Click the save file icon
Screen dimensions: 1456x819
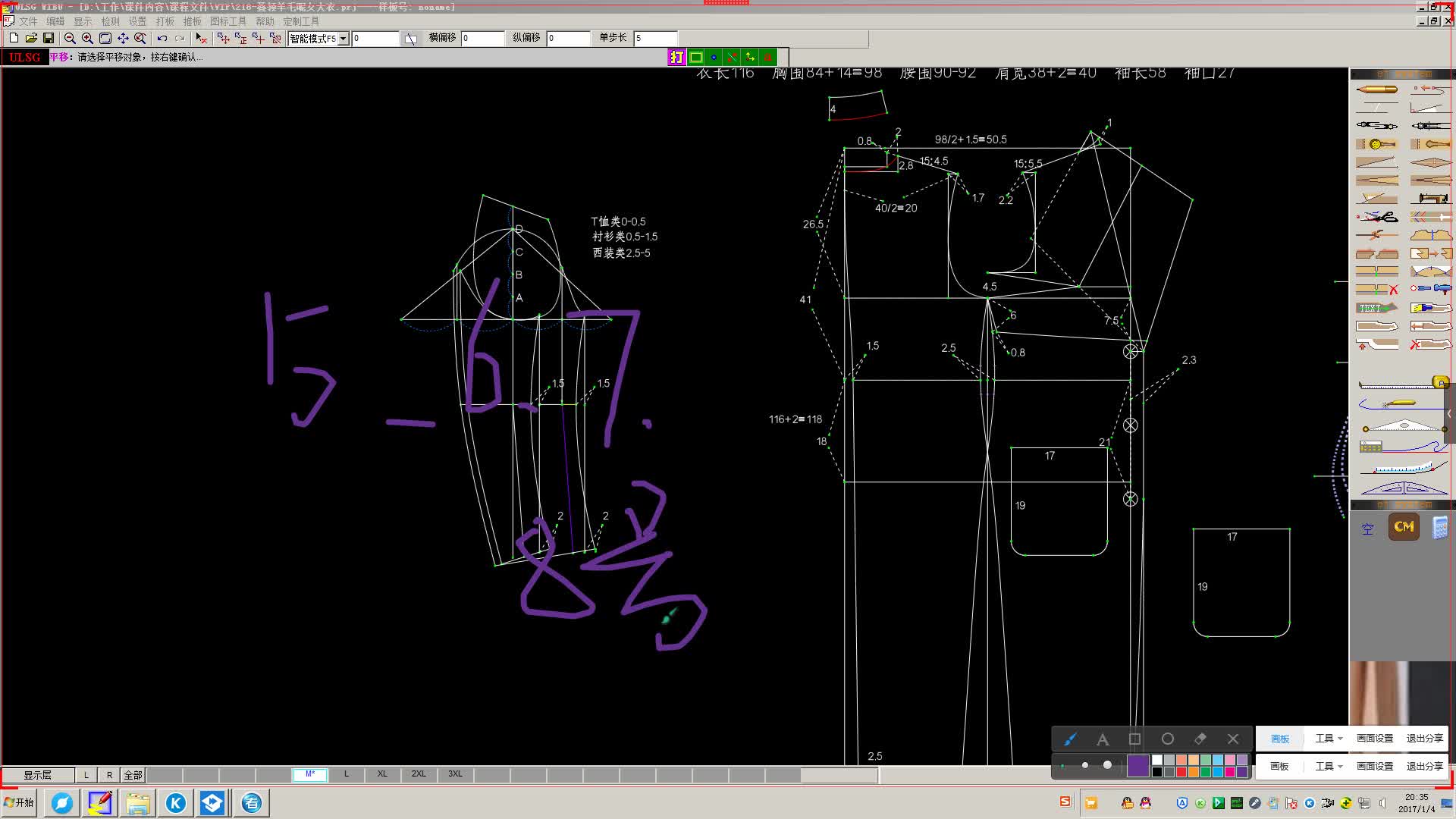coord(49,38)
